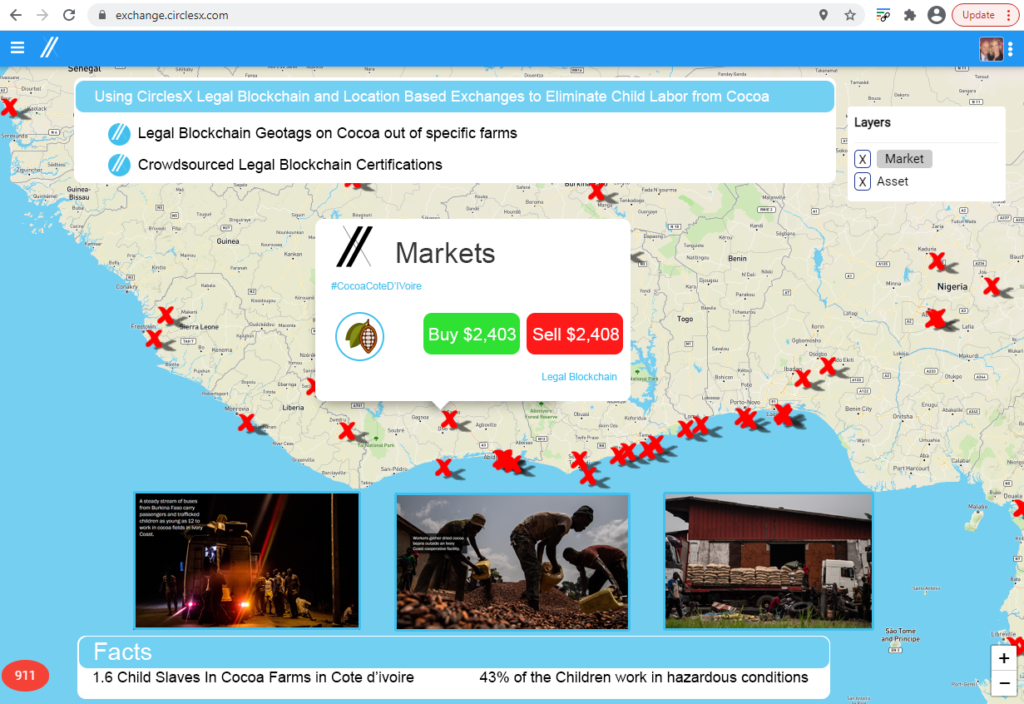The width and height of the screenshot is (1024, 704).
Task: Click the Layers panel heading
Action: pos(872,122)
